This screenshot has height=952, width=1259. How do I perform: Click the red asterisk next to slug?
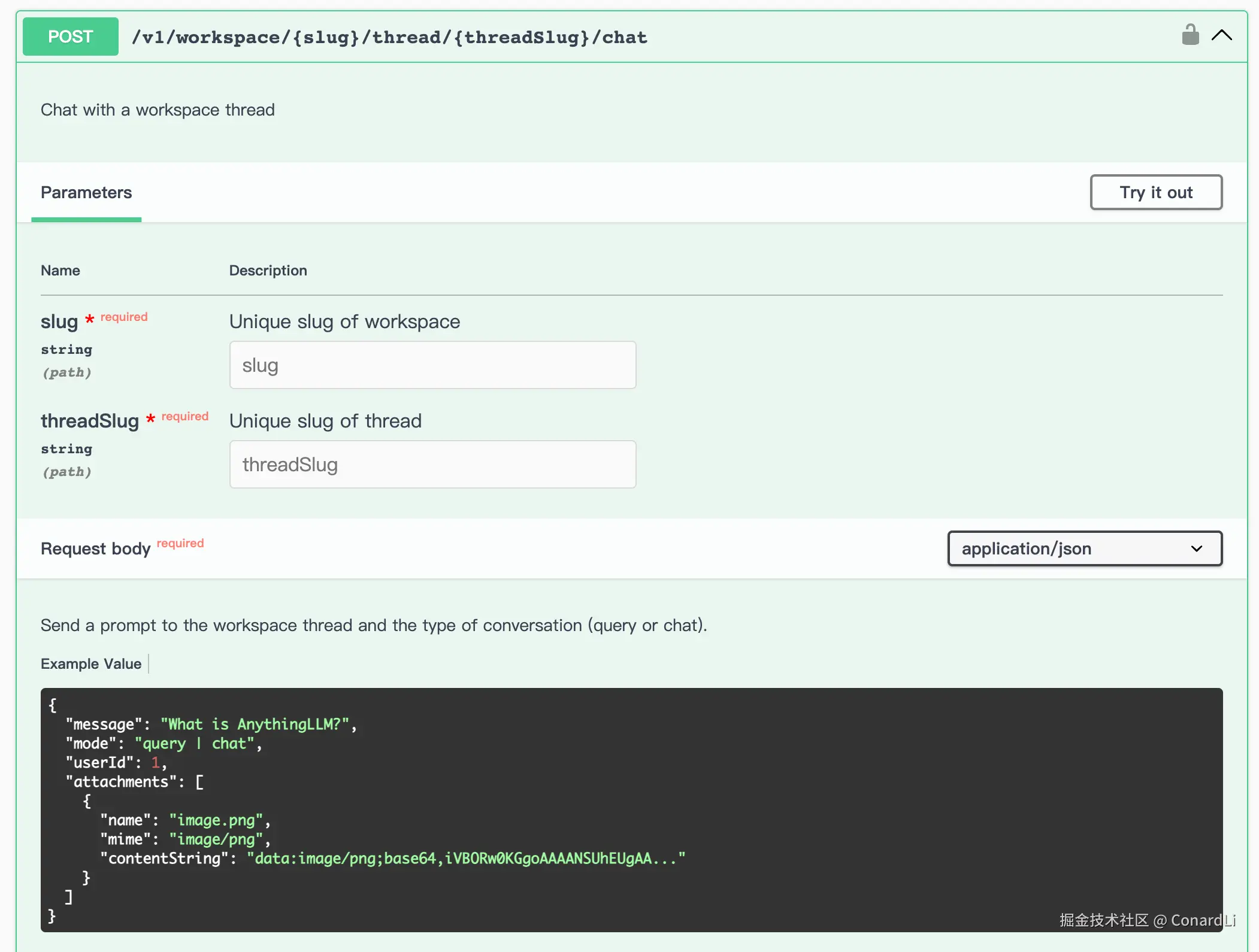point(89,320)
